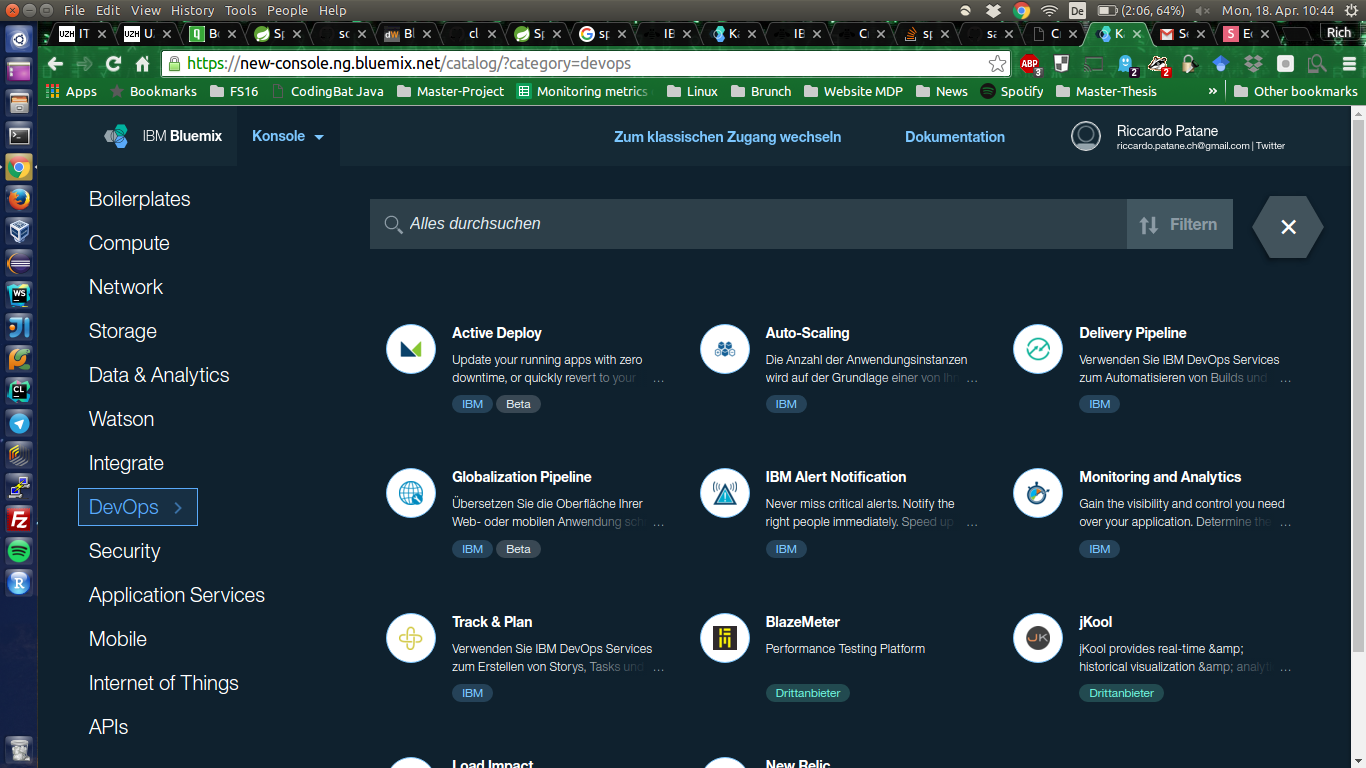Viewport: 1366px width, 768px height.
Task: Open the Auto-Scaling service icon
Action: tap(725, 349)
